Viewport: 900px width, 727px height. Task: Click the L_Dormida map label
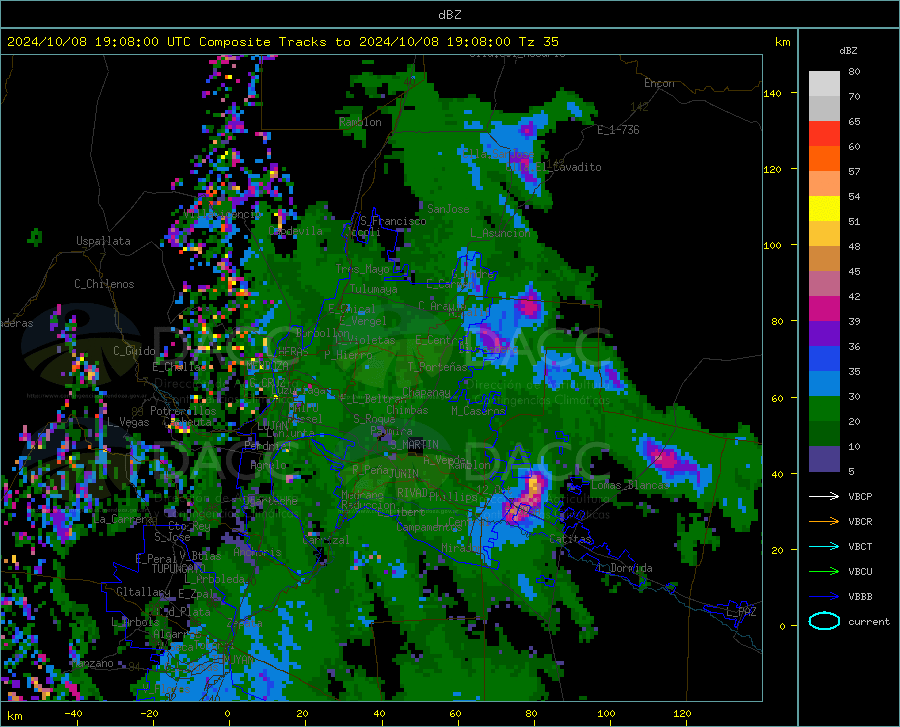626,568
